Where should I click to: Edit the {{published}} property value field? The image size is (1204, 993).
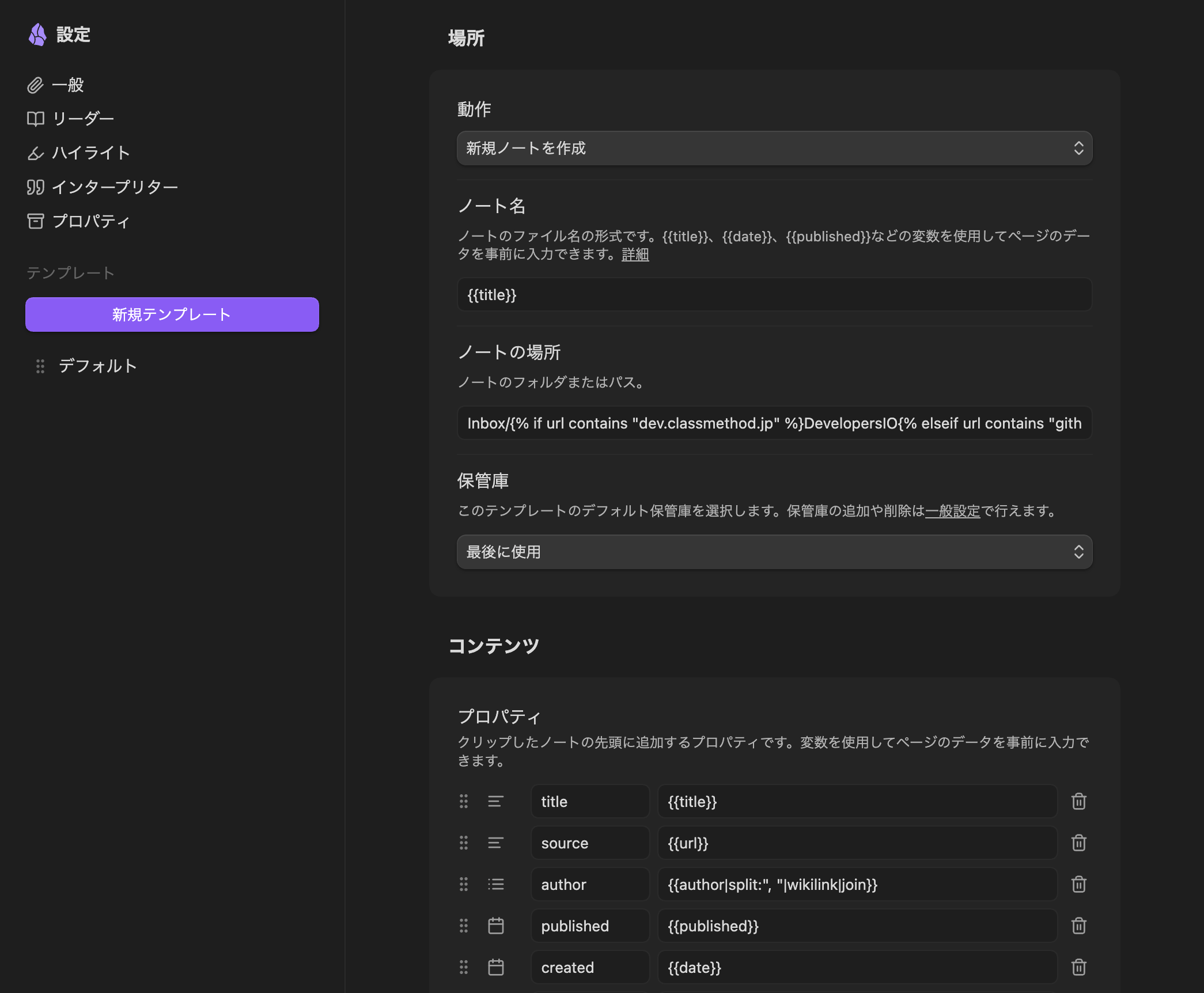857,926
